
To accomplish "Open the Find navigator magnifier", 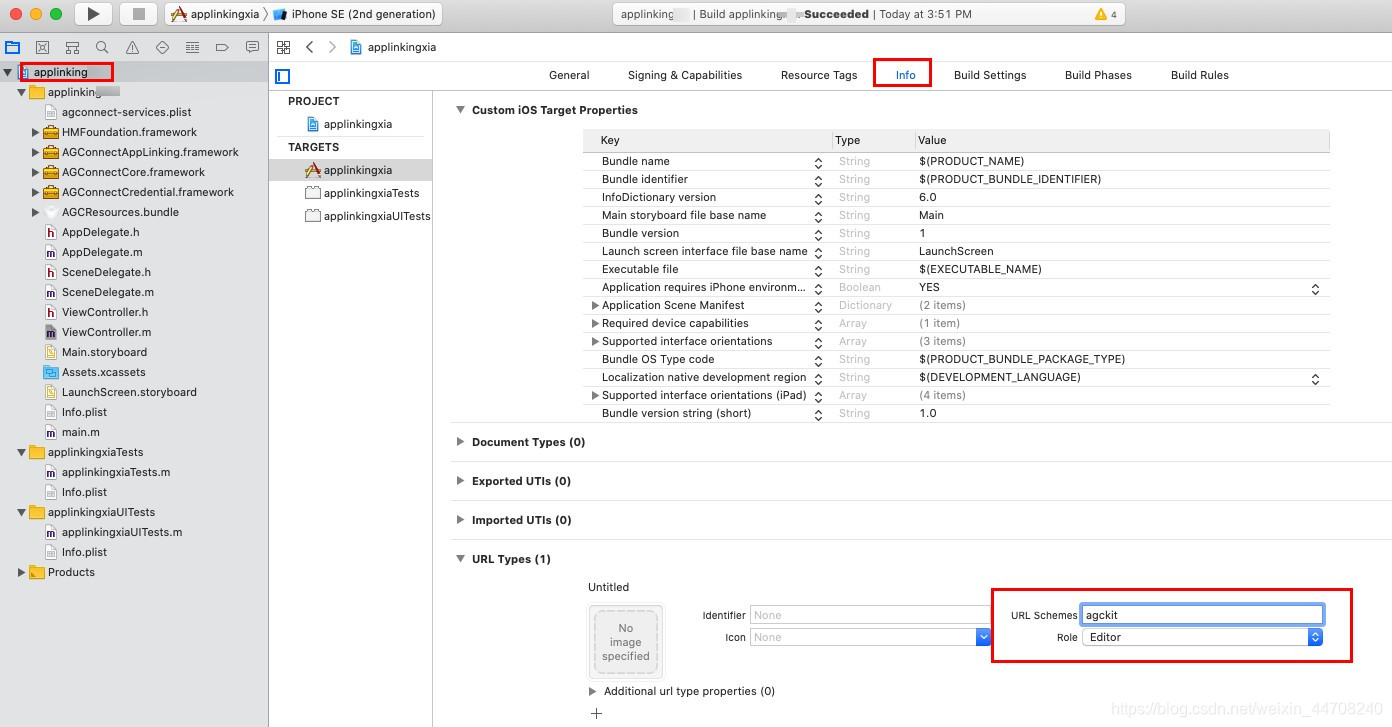I will pos(102,47).
